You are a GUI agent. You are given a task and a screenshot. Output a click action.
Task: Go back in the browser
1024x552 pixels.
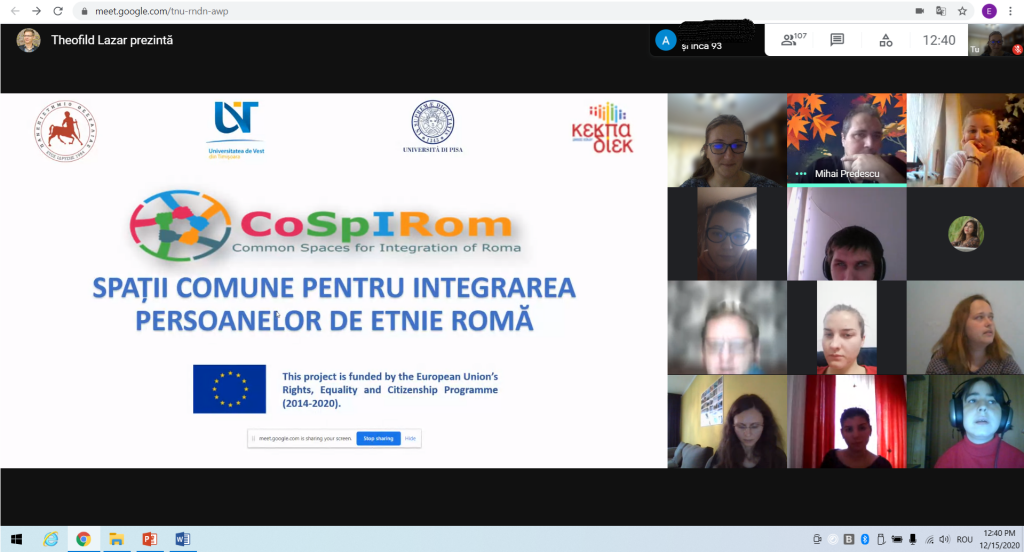[15, 11]
